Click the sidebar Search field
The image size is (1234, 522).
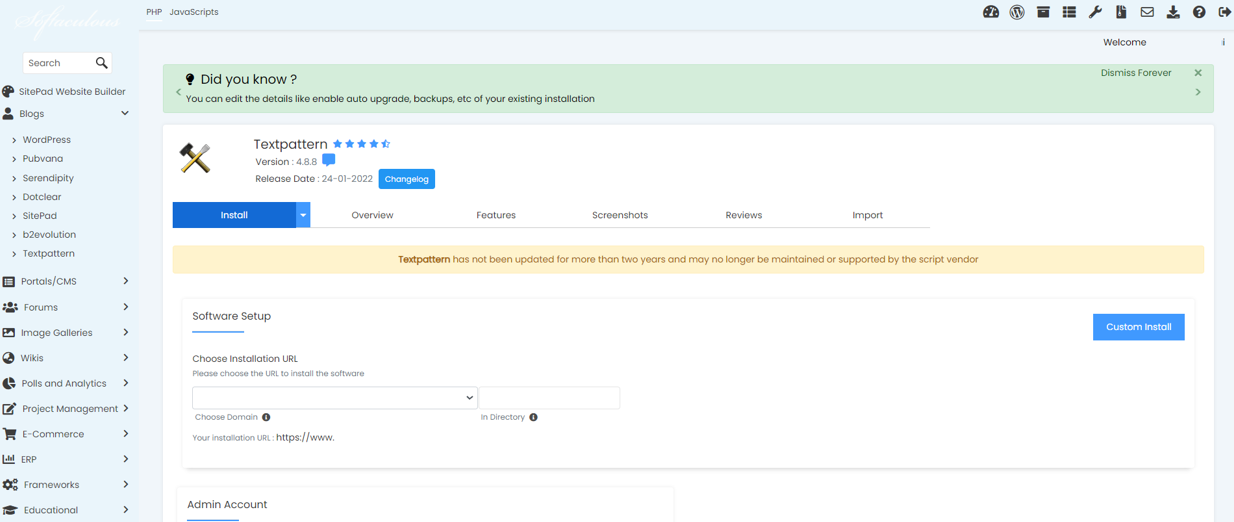[x=58, y=63]
